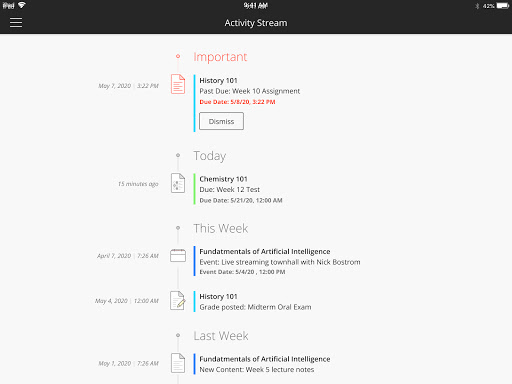Open the live streaming townhall event entry
Image resolution: width=512 pixels, height=384 pixels.
click(280, 262)
